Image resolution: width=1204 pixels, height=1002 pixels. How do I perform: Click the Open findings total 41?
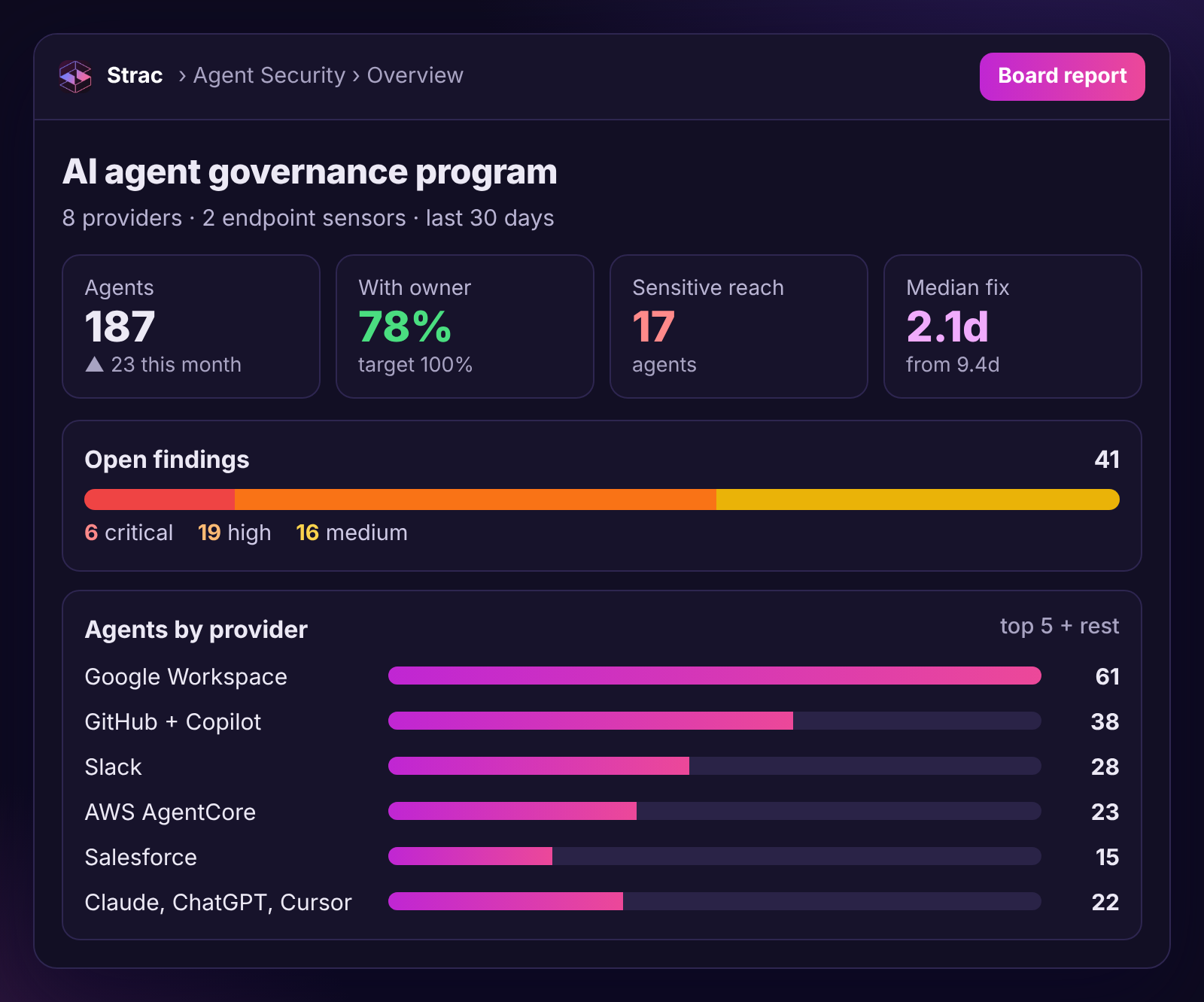(1107, 460)
